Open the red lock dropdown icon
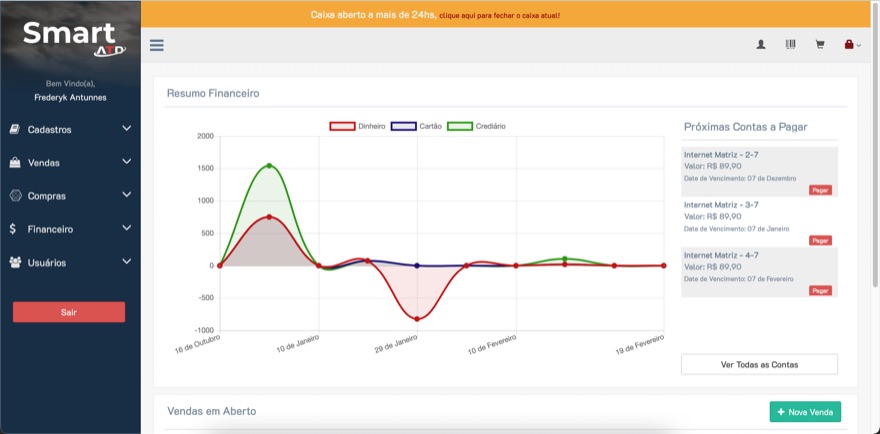Viewport: 880px width, 434px height. tap(852, 45)
